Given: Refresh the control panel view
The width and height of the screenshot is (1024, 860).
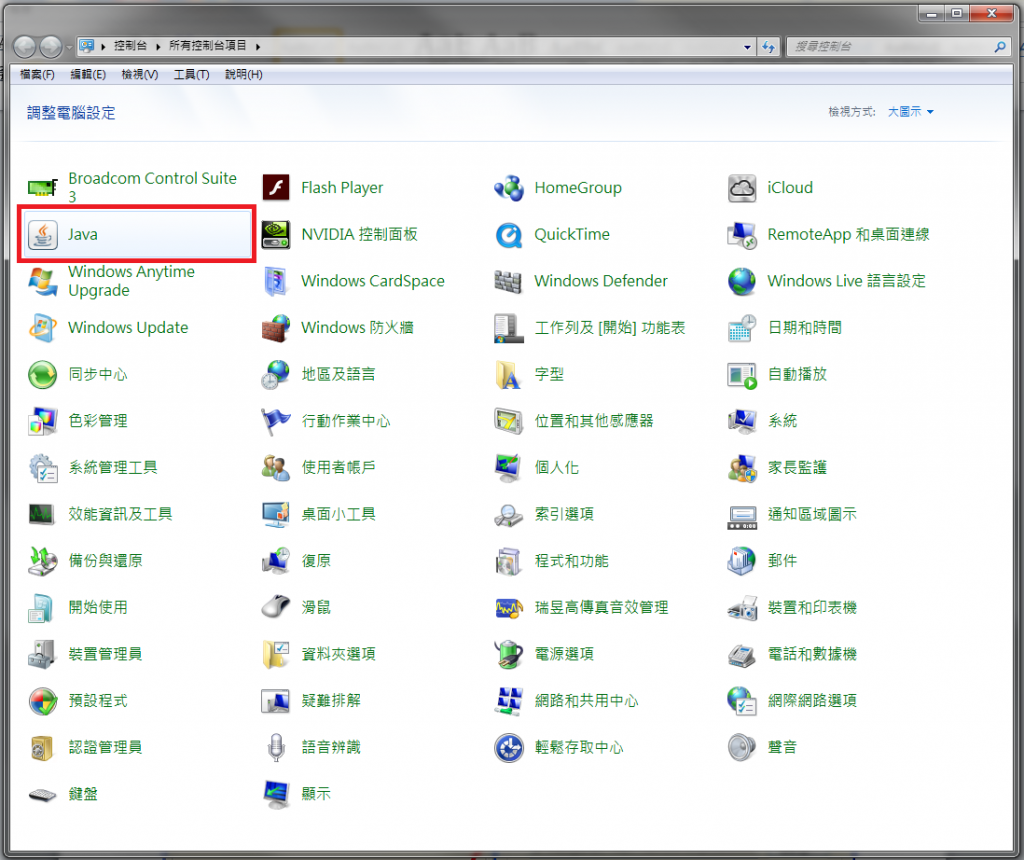Looking at the screenshot, I should point(768,47).
